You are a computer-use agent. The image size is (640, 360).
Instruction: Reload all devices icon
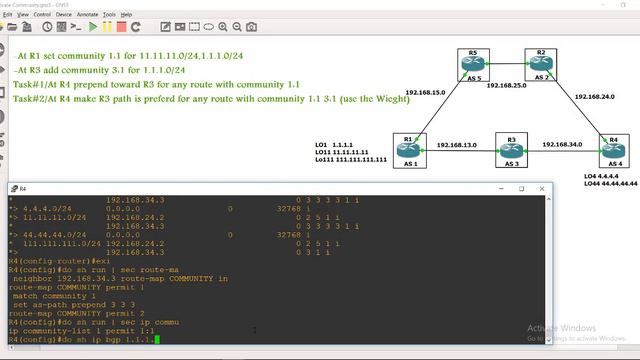pos(136,27)
